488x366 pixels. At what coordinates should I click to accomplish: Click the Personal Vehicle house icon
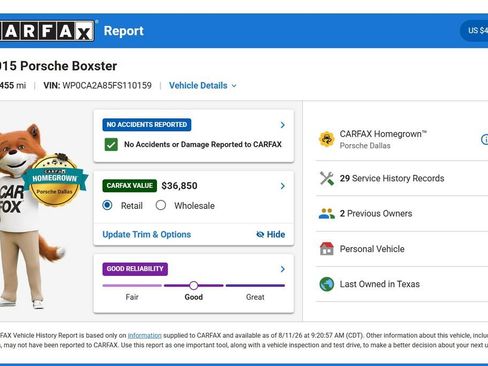327,249
